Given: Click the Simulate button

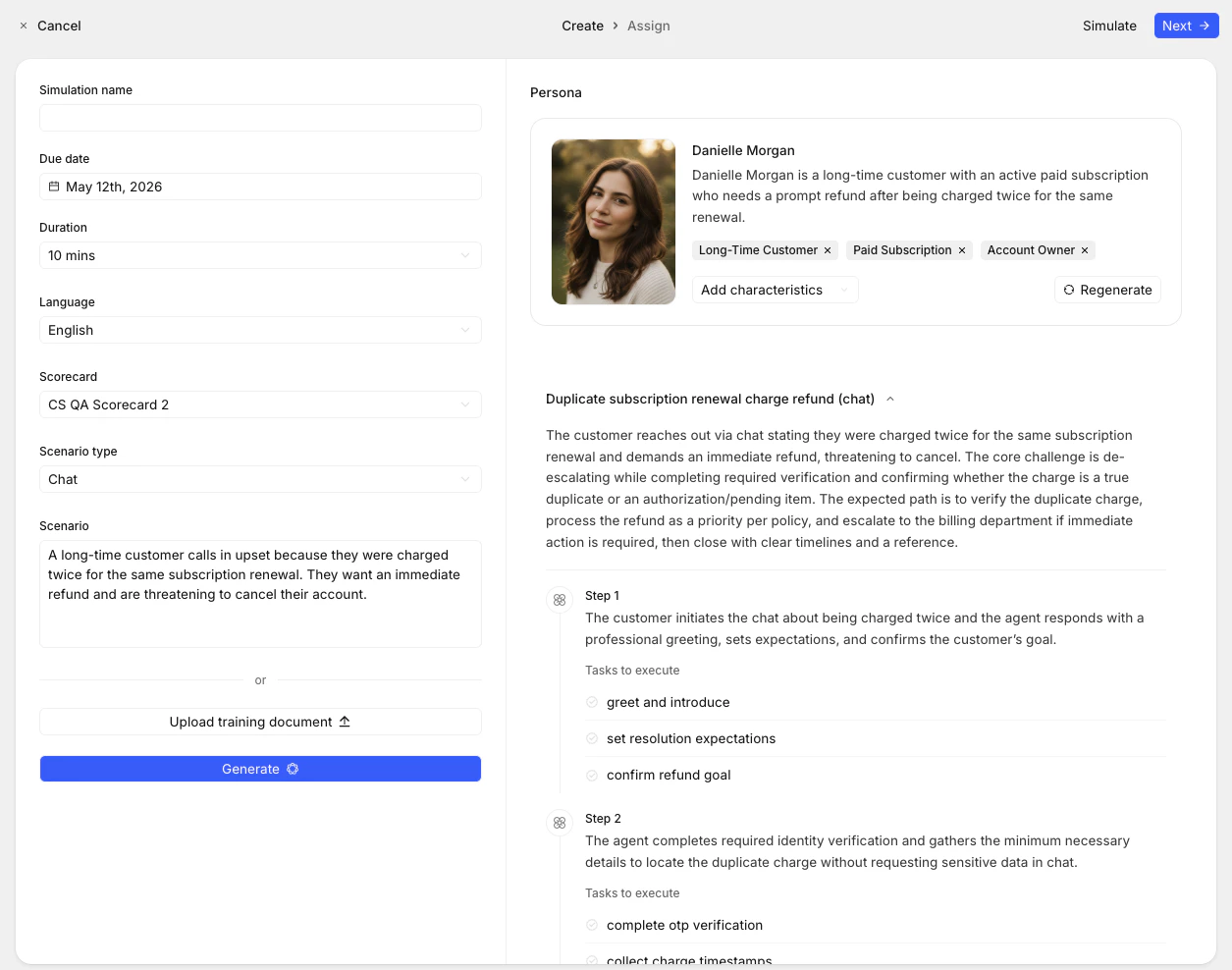Looking at the screenshot, I should tap(1109, 26).
